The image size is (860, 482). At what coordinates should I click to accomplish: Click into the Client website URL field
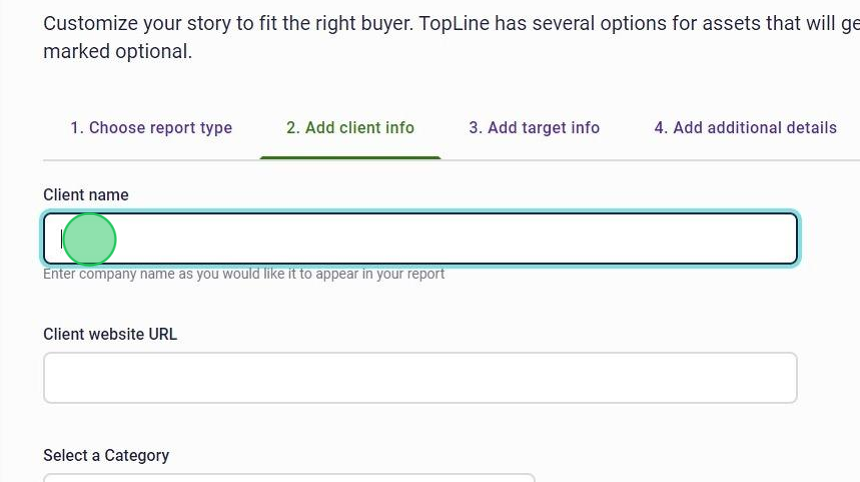point(420,378)
